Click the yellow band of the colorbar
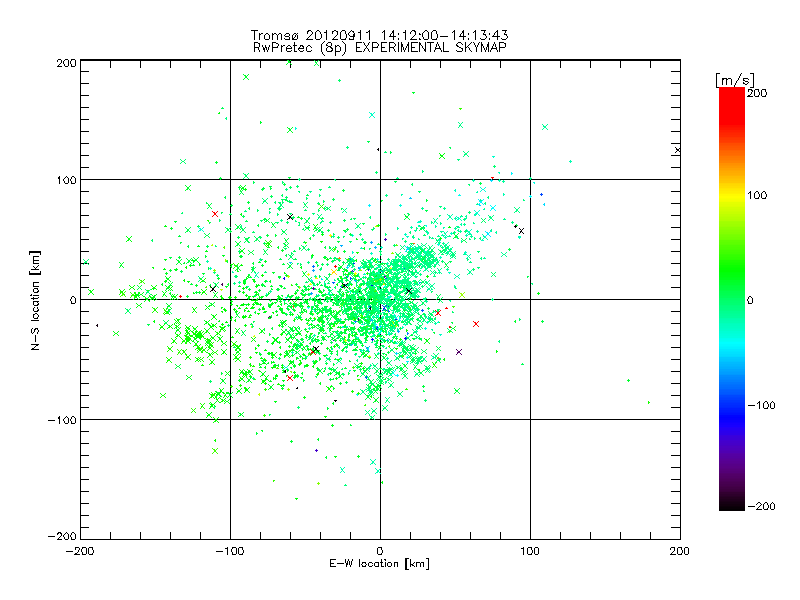 pos(732,195)
